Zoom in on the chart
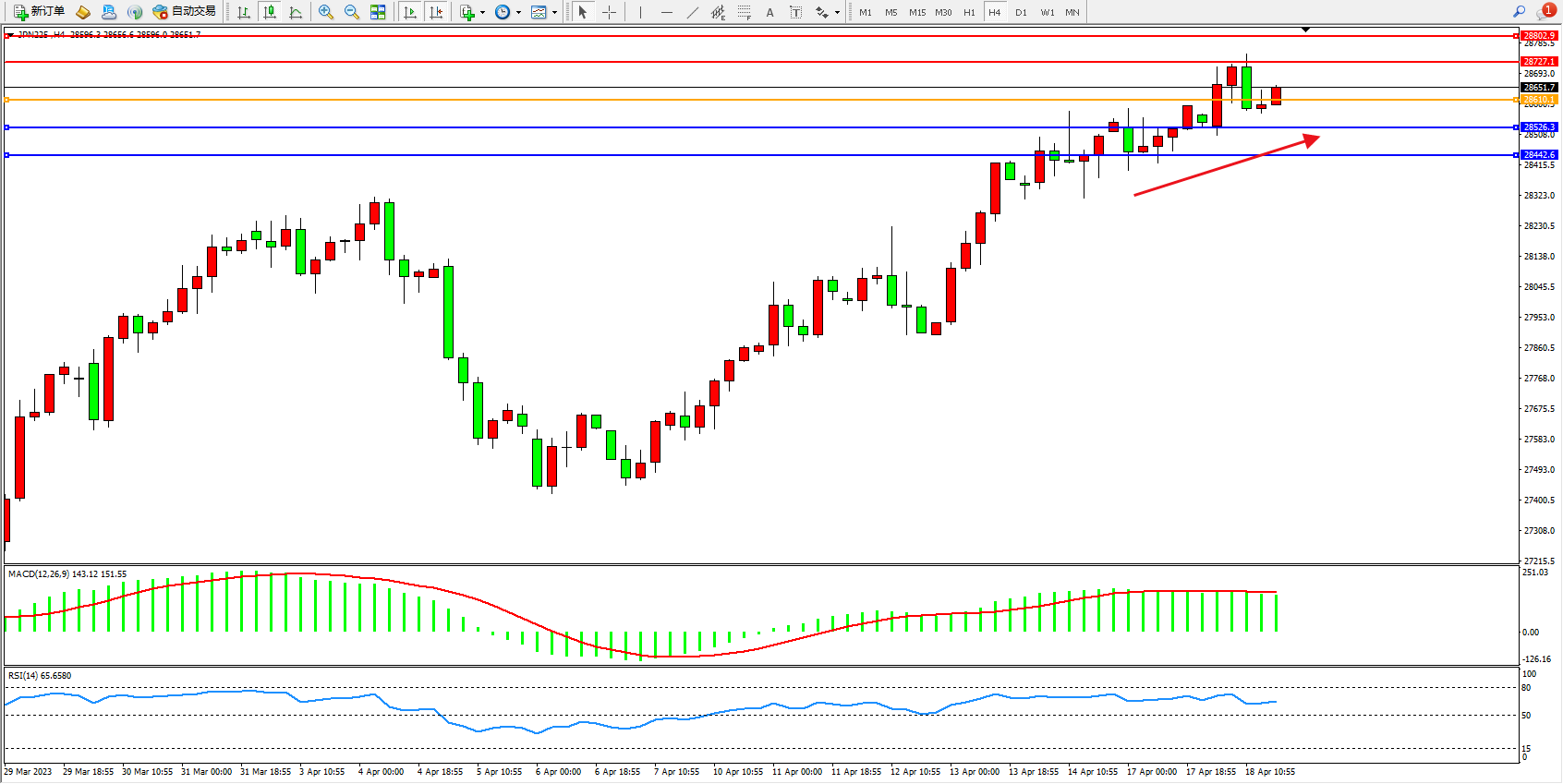 click(x=326, y=12)
